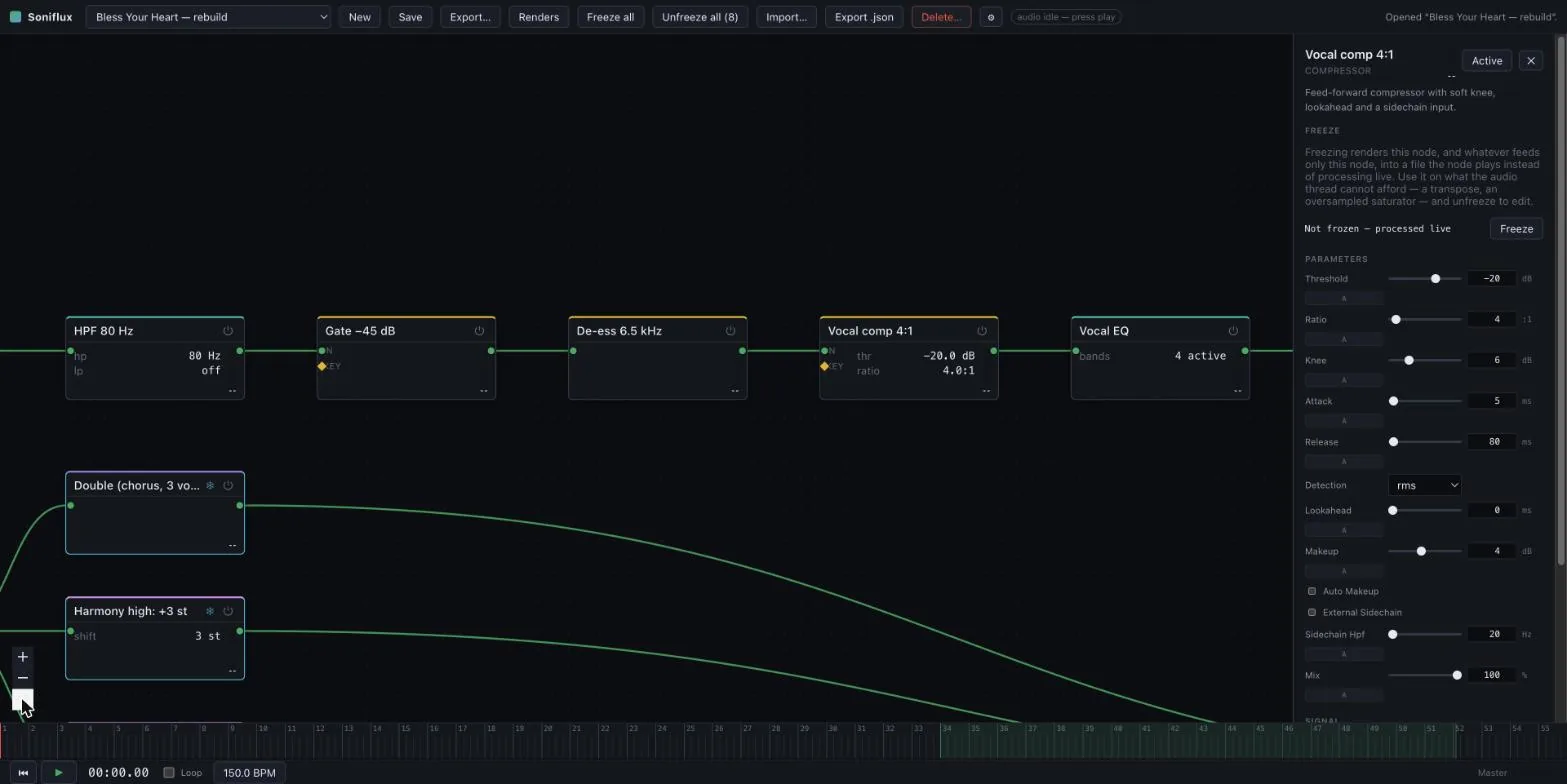Click Freeze all in toolbar
1567x784 pixels.
click(611, 17)
